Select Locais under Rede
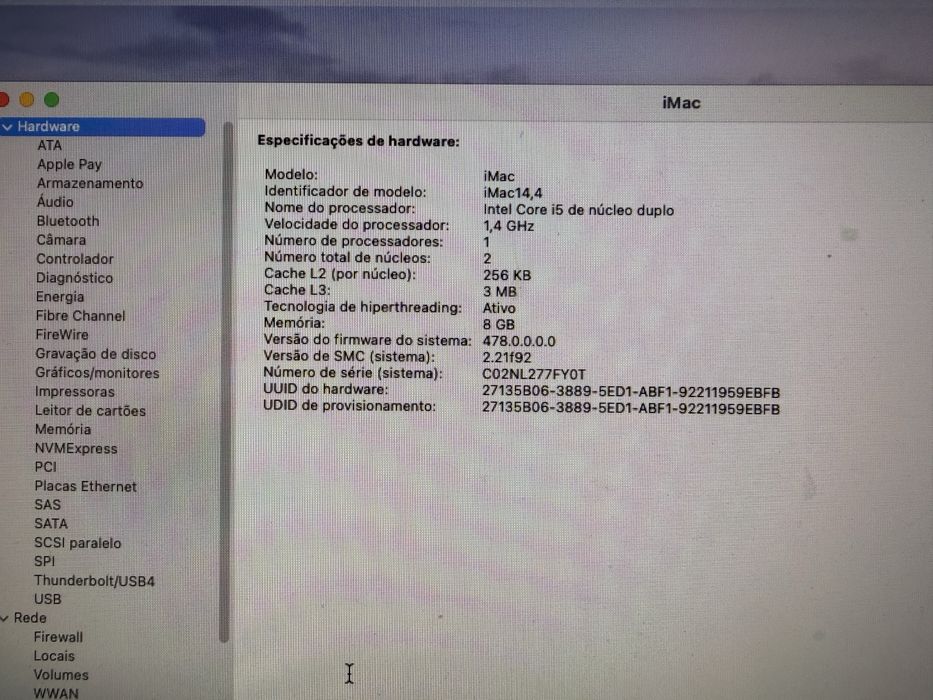 [54, 656]
